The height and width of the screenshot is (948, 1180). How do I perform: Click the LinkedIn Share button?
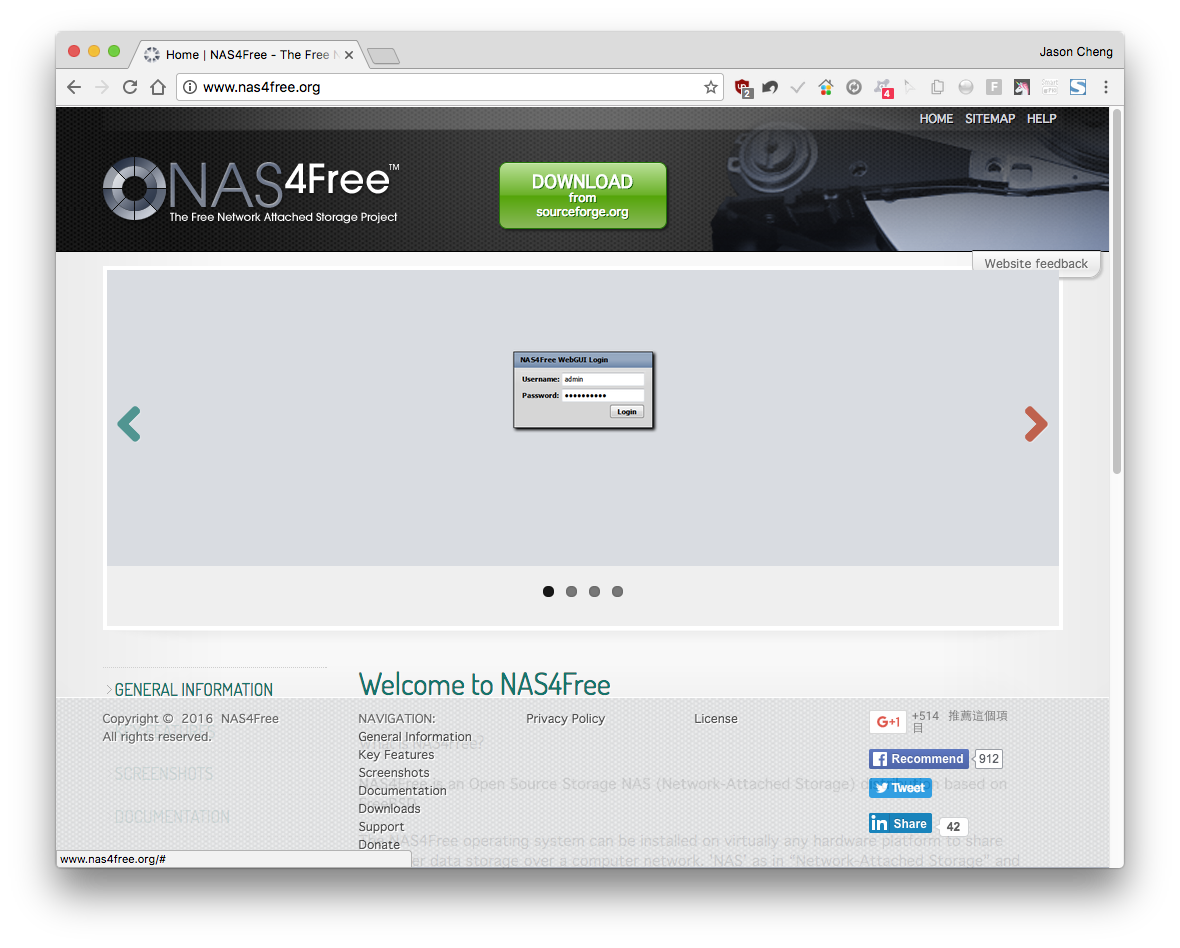tap(900, 823)
